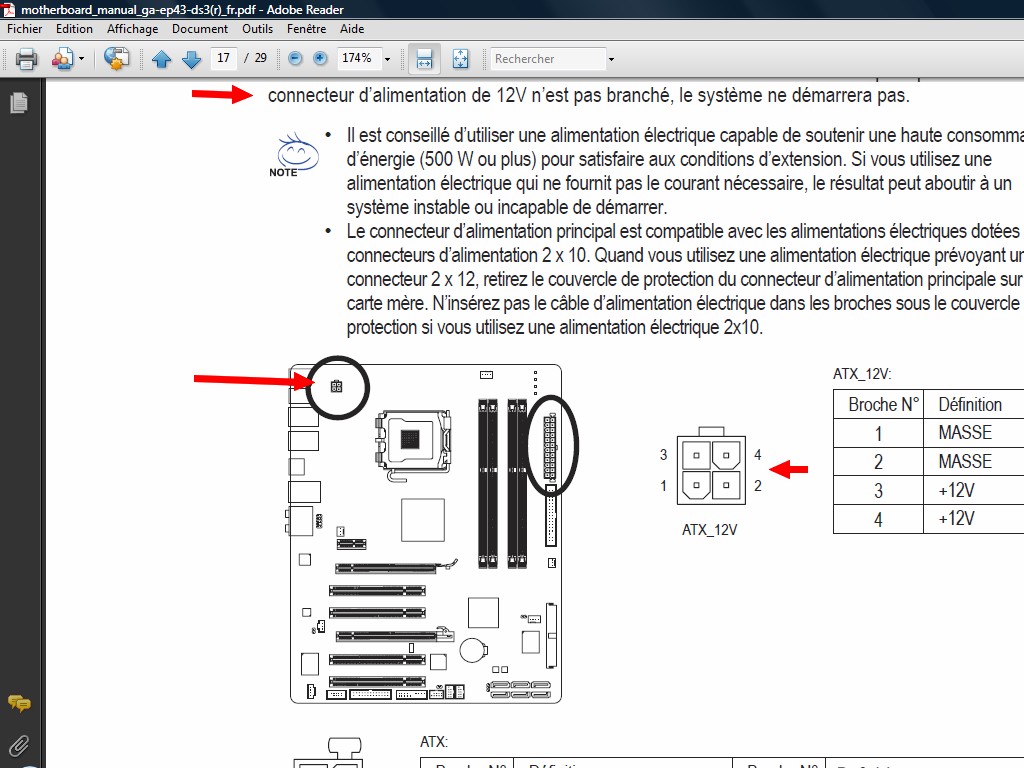Open the Edition menu
The height and width of the screenshot is (768, 1024).
pyautogui.click(x=74, y=29)
